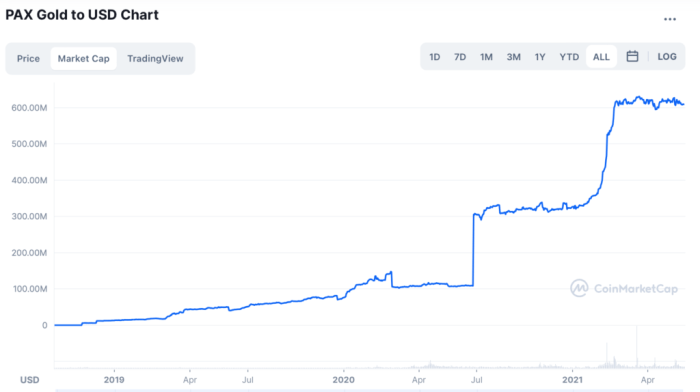Click the 2021 x-axis label
The width and height of the screenshot is (700, 392).
[572, 379]
